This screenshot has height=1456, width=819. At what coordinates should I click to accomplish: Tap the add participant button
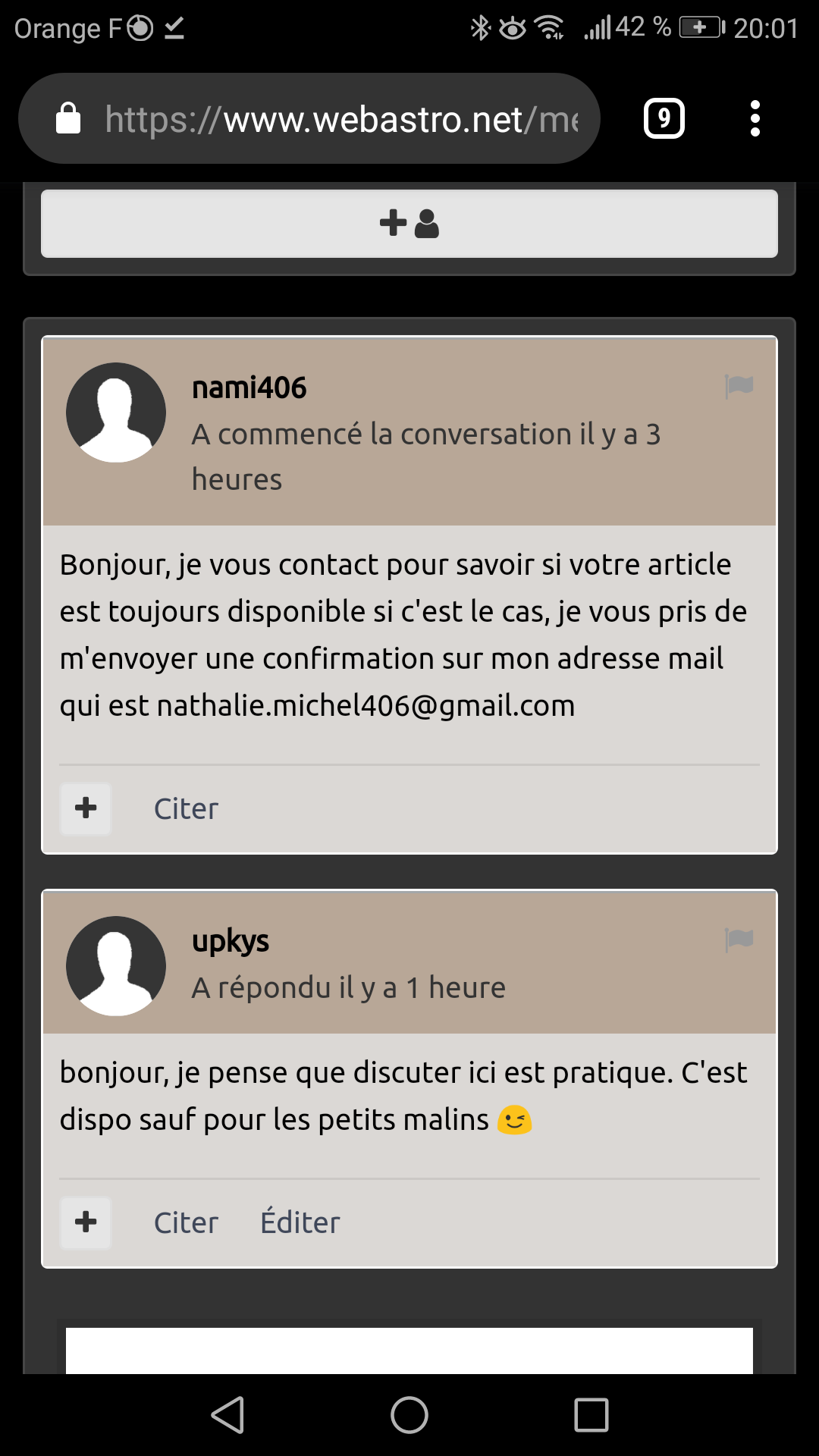pyautogui.click(x=409, y=224)
